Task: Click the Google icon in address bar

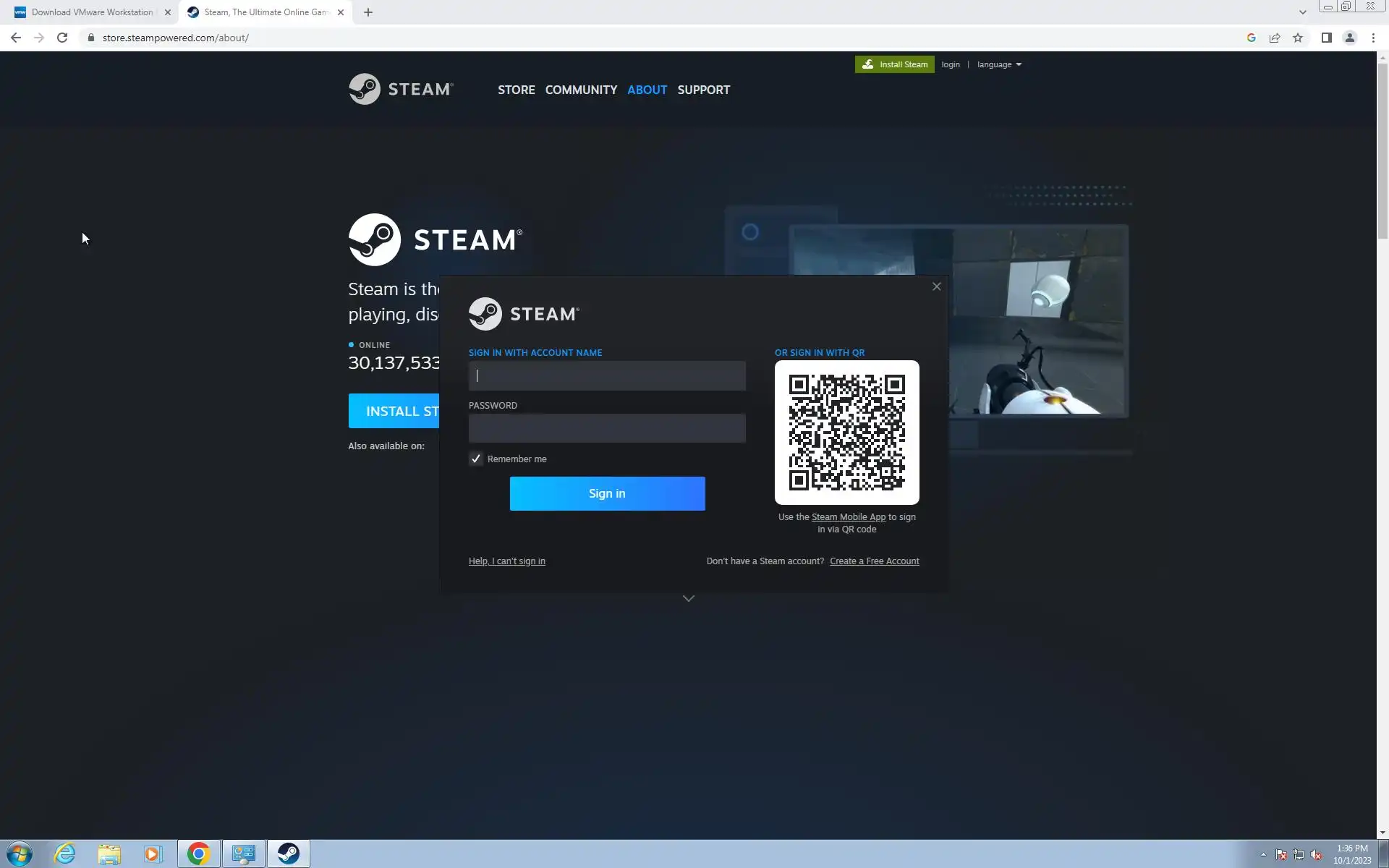Action: click(1251, 38)
